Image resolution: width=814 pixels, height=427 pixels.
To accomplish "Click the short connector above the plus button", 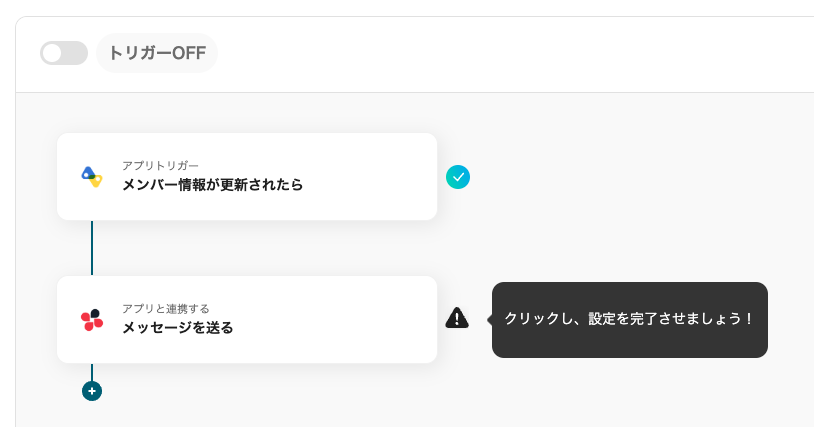I will click(x=92, y=371).
